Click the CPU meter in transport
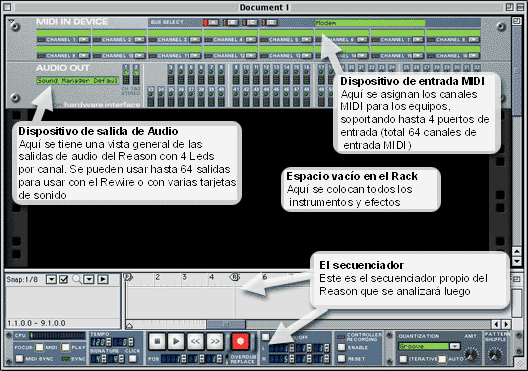The width and height of the screenshot is (528, 371). (57, 336)
